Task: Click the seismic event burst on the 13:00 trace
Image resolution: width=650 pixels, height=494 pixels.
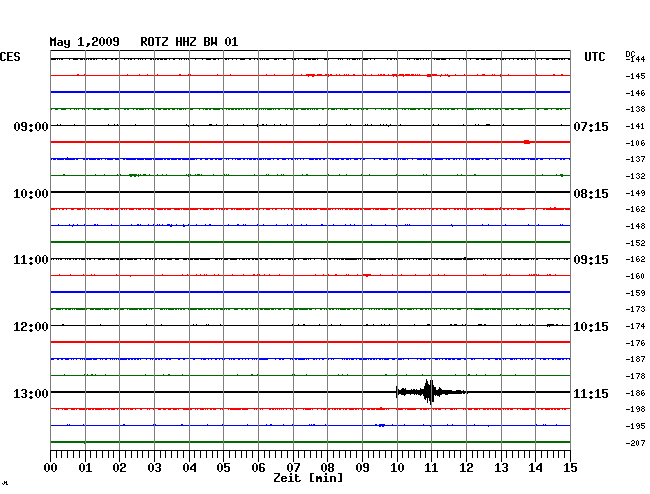Action: coord(431,392)
